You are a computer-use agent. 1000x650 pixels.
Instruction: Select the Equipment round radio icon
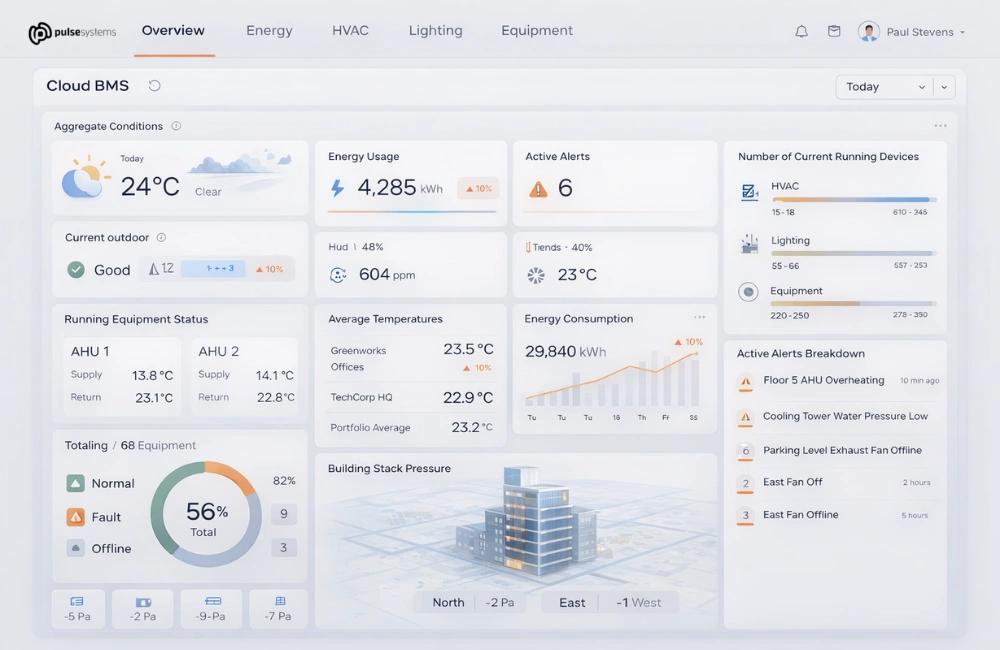coord(748,292)
